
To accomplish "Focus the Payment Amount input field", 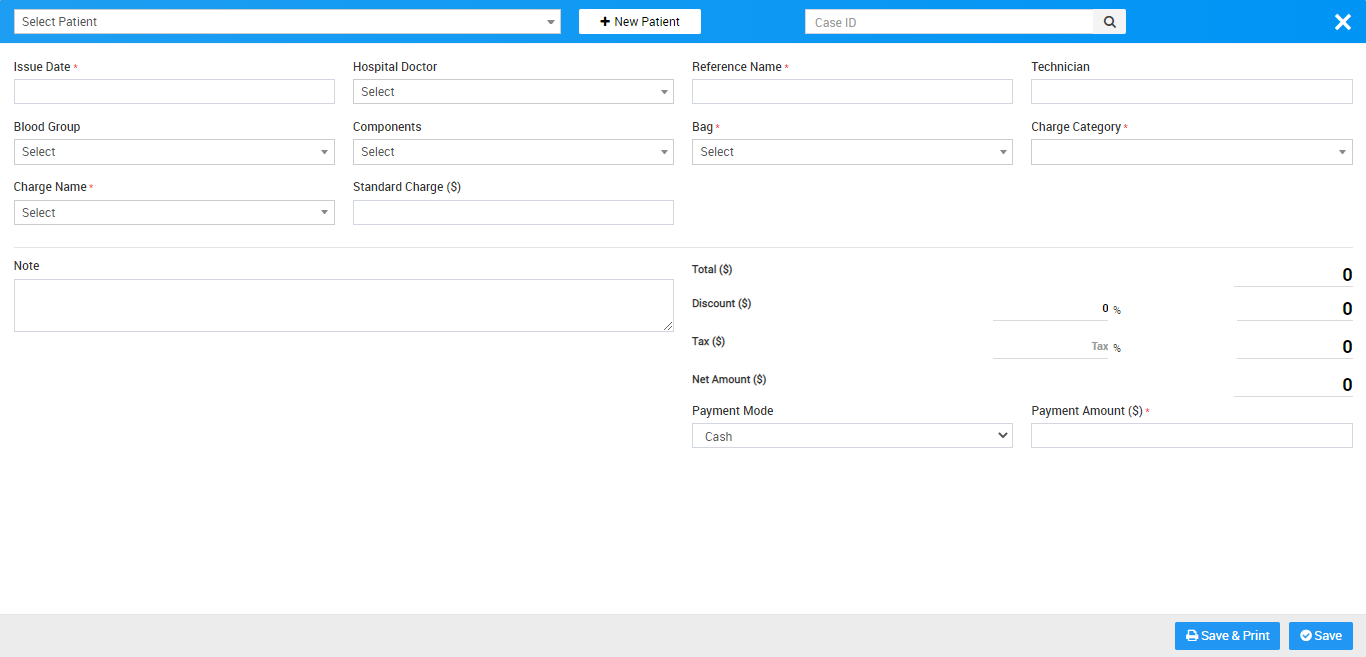I will tap(1191, 436).
